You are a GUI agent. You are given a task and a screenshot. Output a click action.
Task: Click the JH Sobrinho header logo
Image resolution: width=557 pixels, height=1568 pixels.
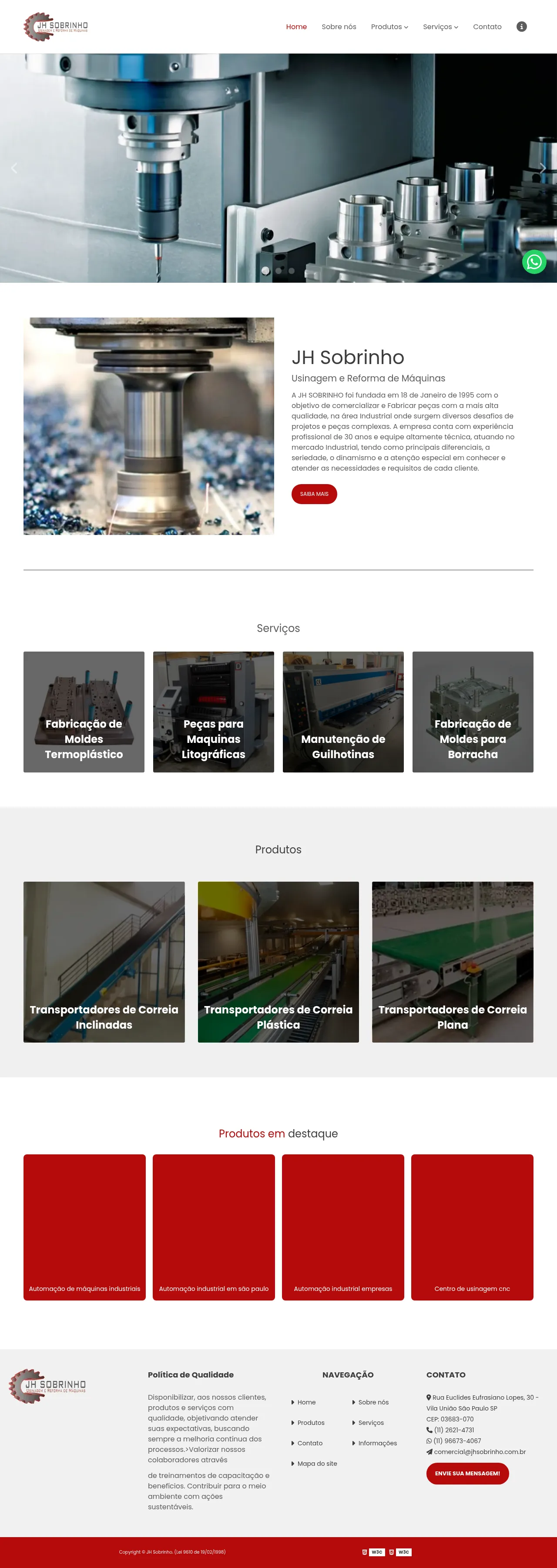click(x=55, y=27)
